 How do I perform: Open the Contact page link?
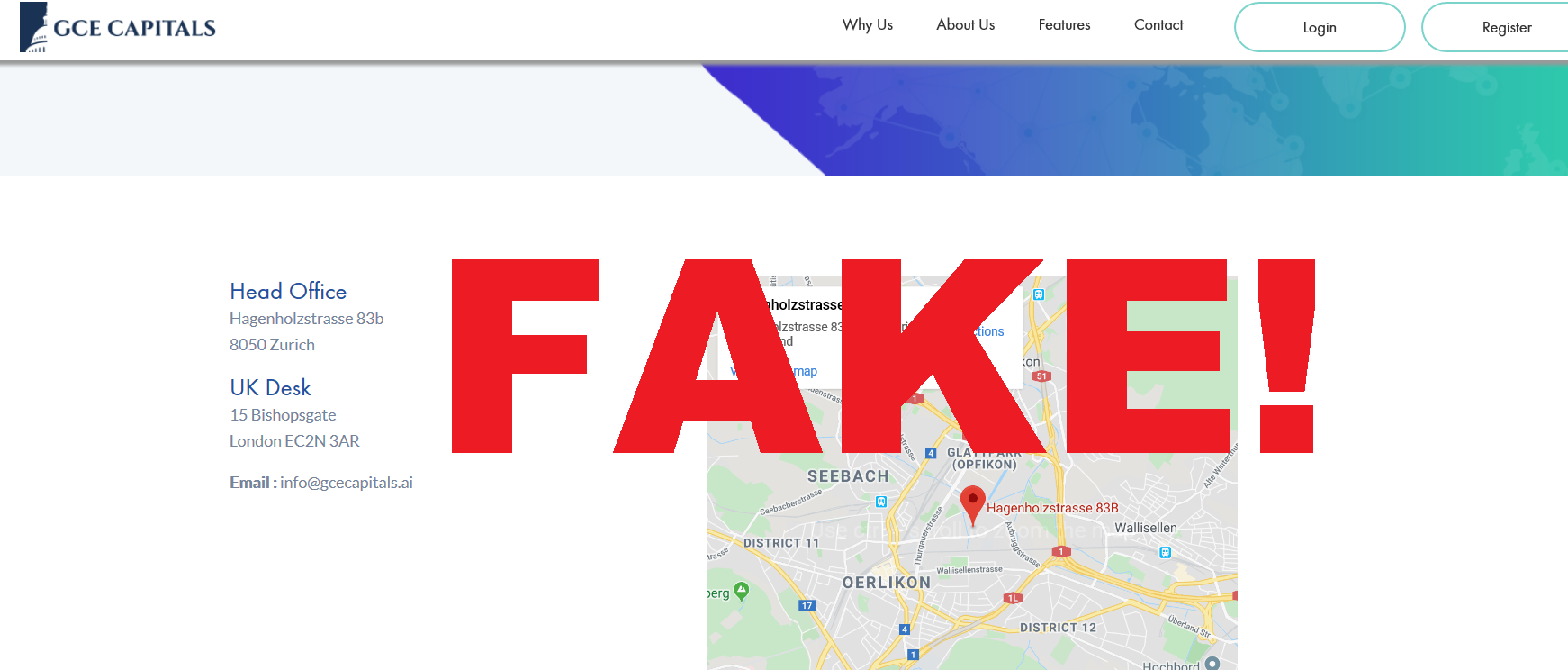(1158, 25)
